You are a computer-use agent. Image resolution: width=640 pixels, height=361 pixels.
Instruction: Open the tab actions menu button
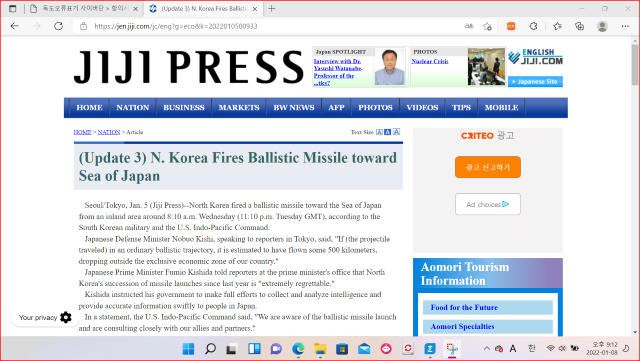(13, 8)
